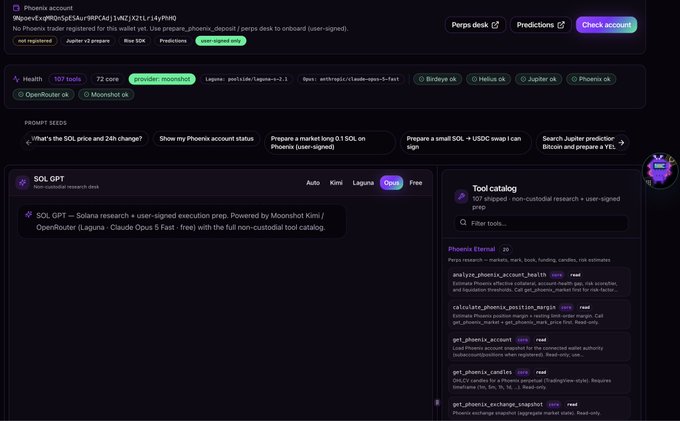Click the Tool catalog wrench icon
The image size is (680, 421).
pos(461,196)
